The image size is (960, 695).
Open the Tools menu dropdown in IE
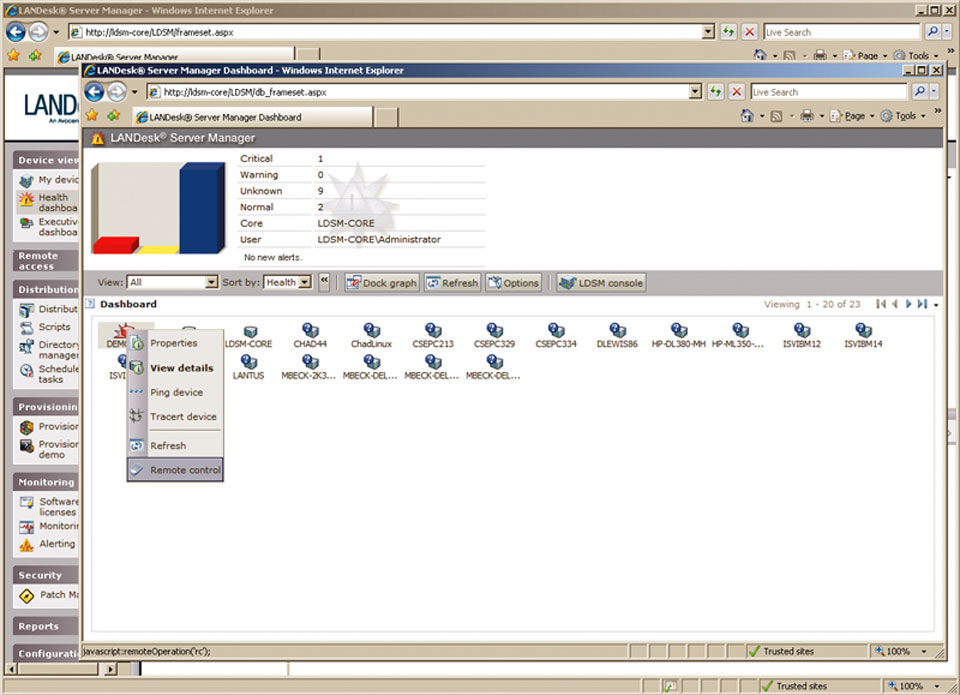tap(905, 116)
